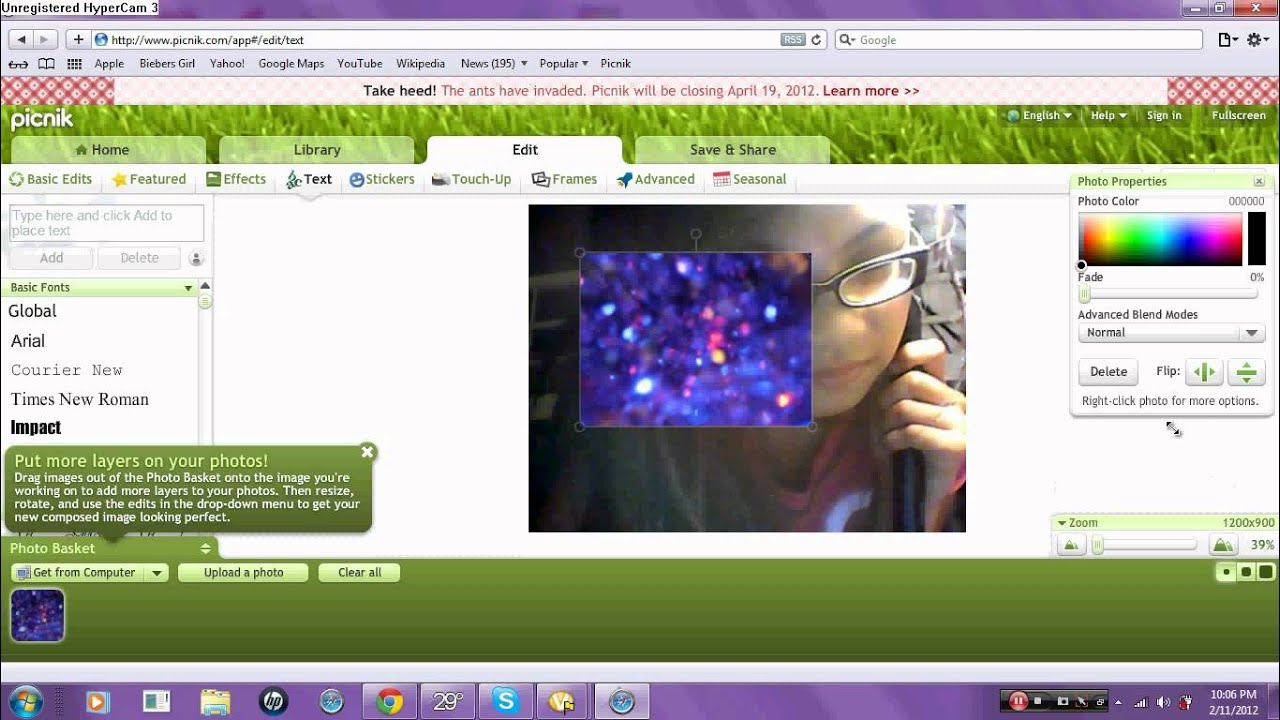The image size is (1280, 720).
Task: Open the English language dropdown
Action: click(1040, 115)
